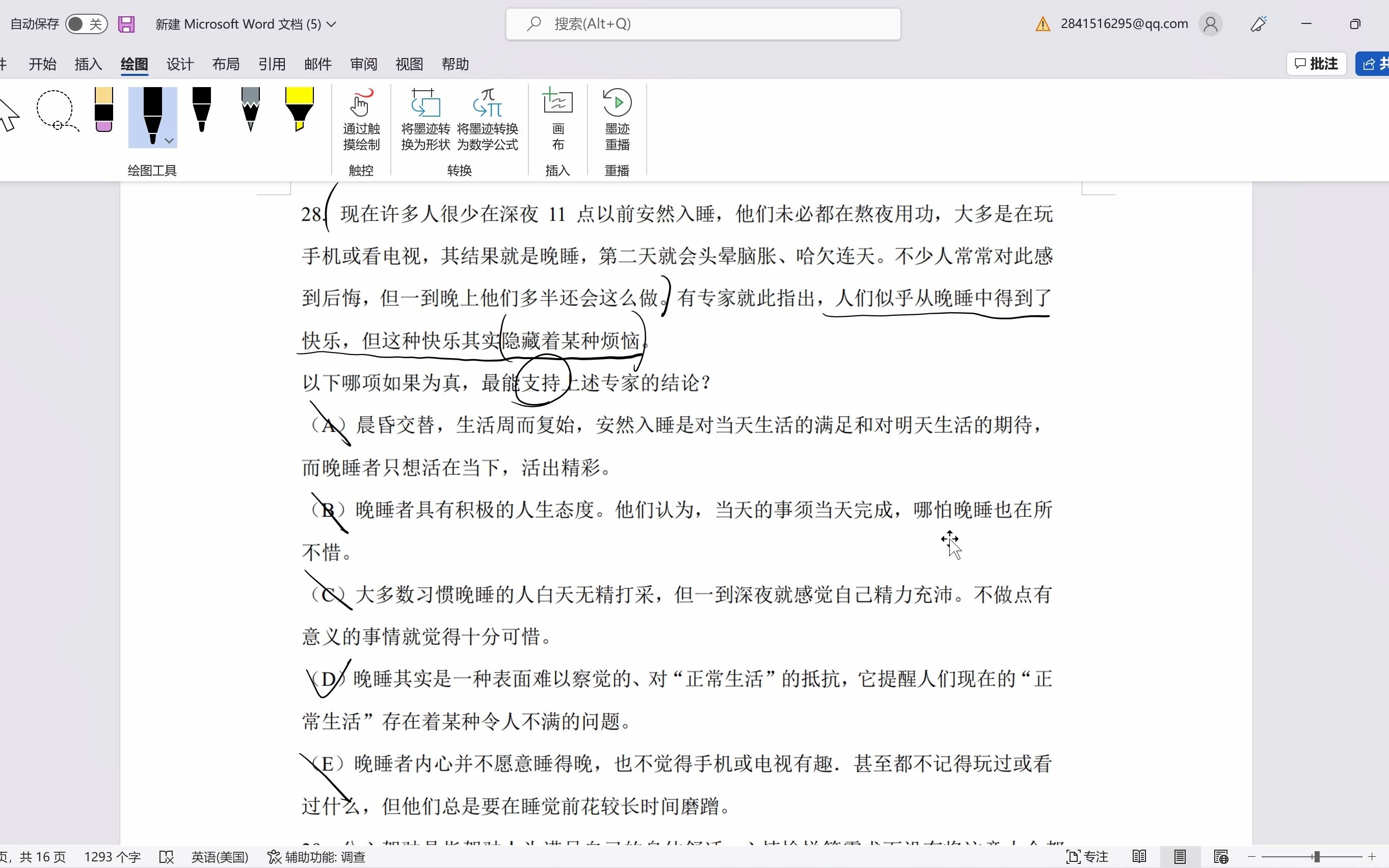
Task: Click language 英语(美国) in status bar
Action: 220,857
